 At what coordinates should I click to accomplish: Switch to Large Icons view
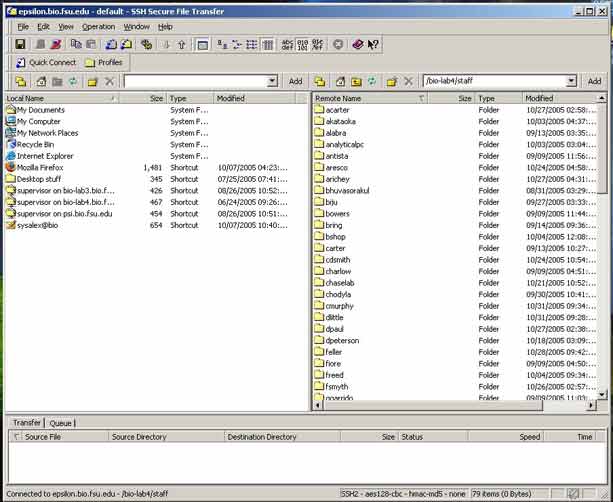click(222, 45)
